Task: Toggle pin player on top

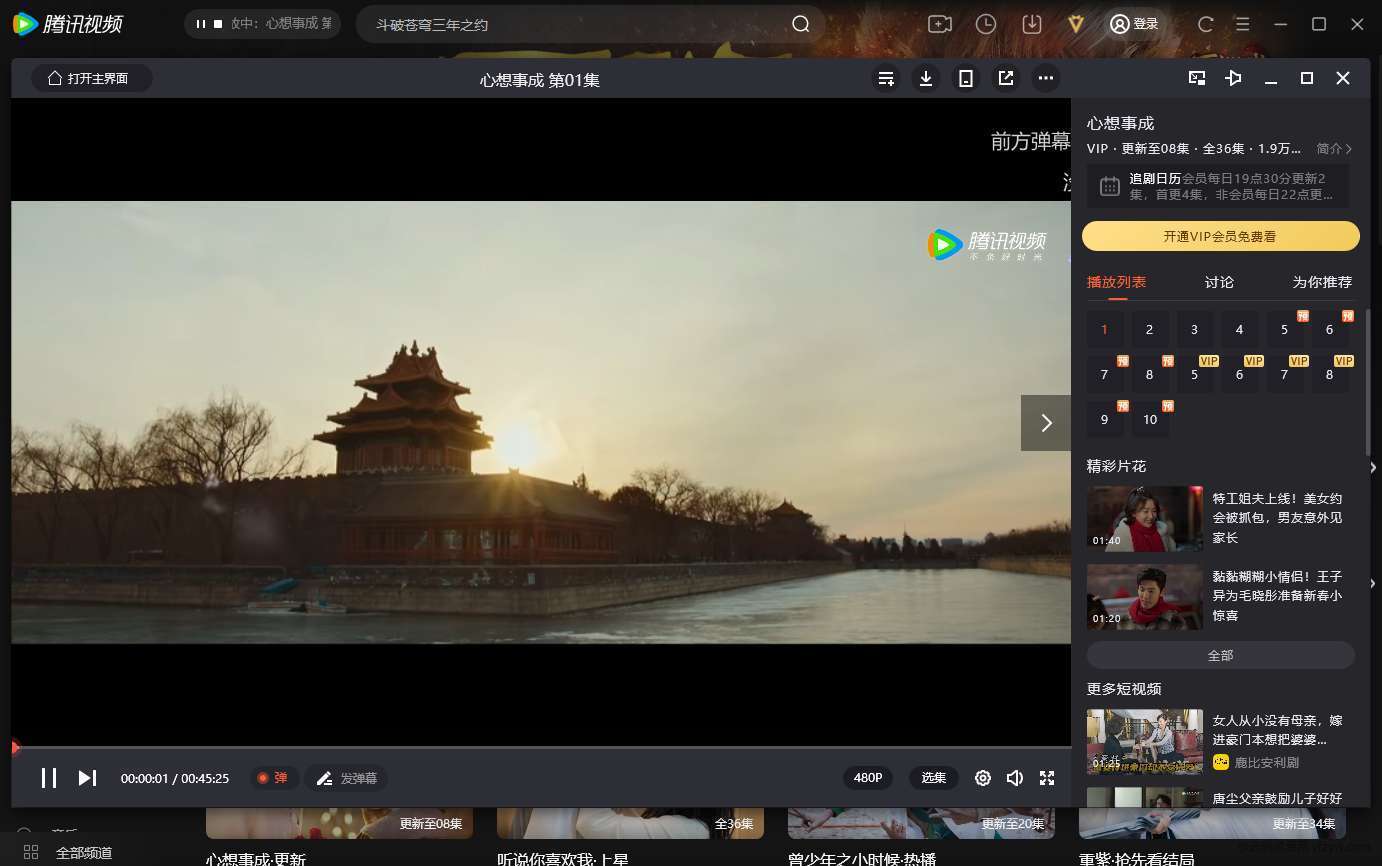Action: [x=1234, y=78]
